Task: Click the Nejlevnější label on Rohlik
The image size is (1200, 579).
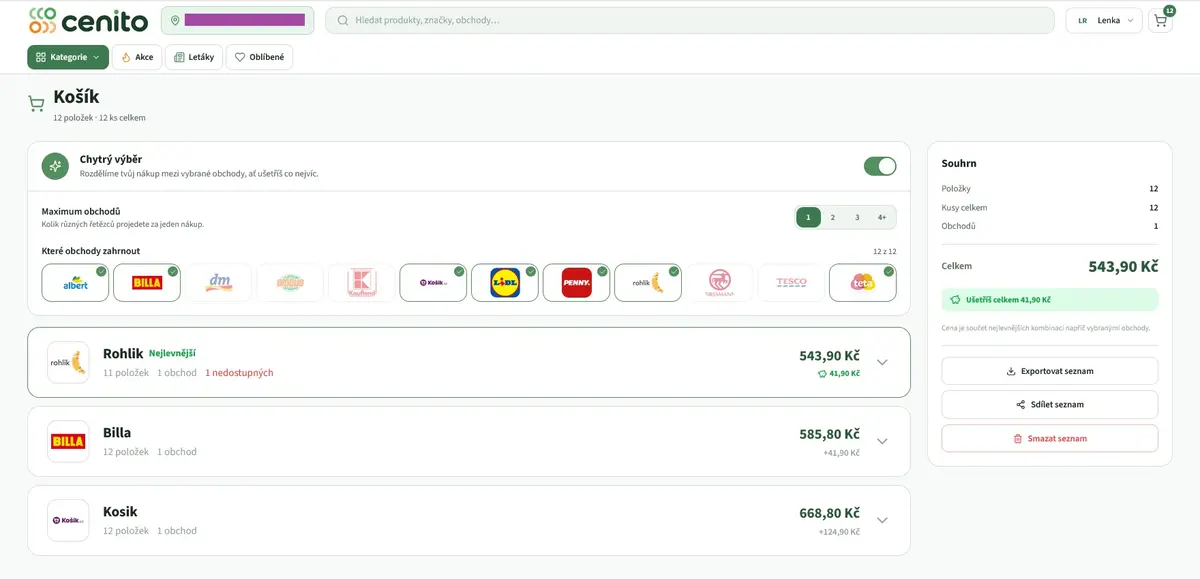Action: tap(172, 353)
